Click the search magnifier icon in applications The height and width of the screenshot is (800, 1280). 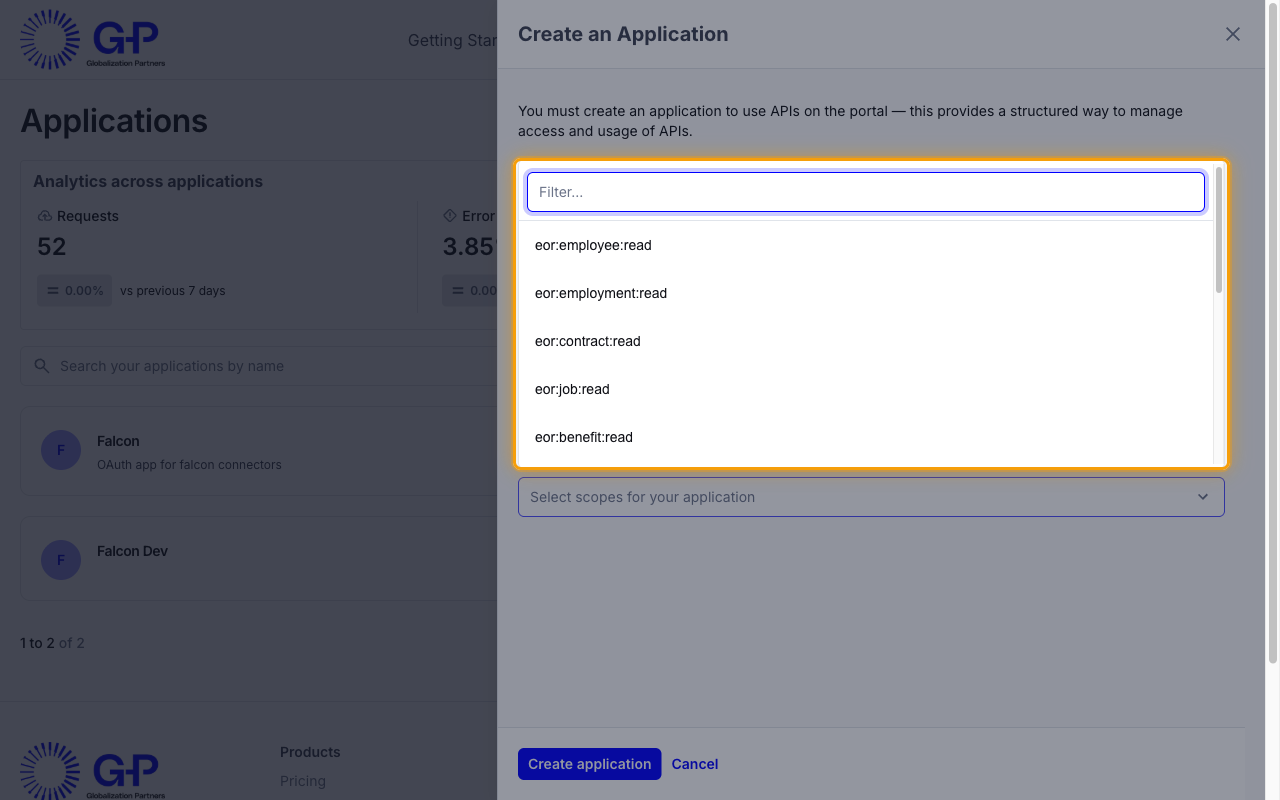(x=42, y=366)
